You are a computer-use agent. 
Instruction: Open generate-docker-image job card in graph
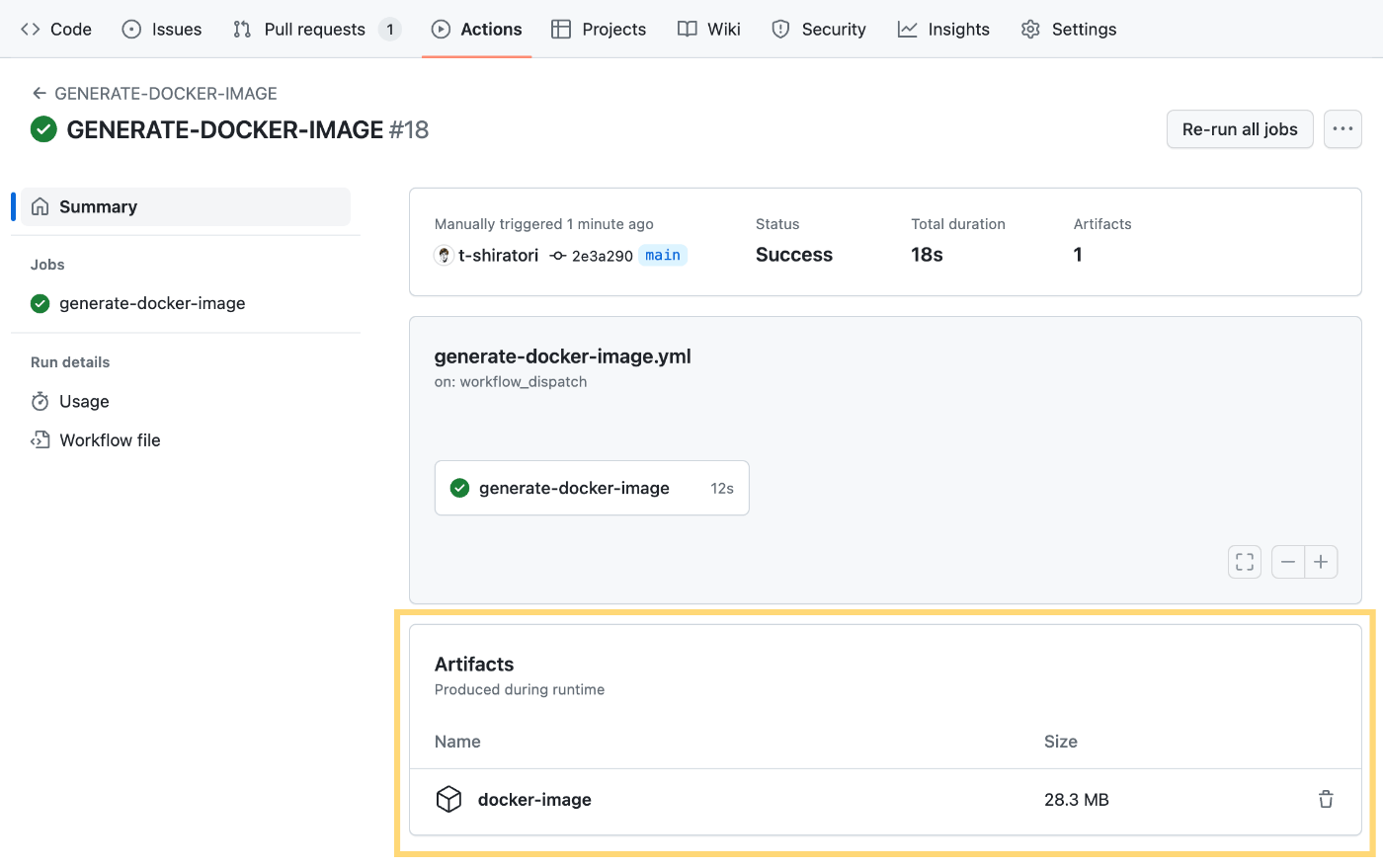(592, 488)
